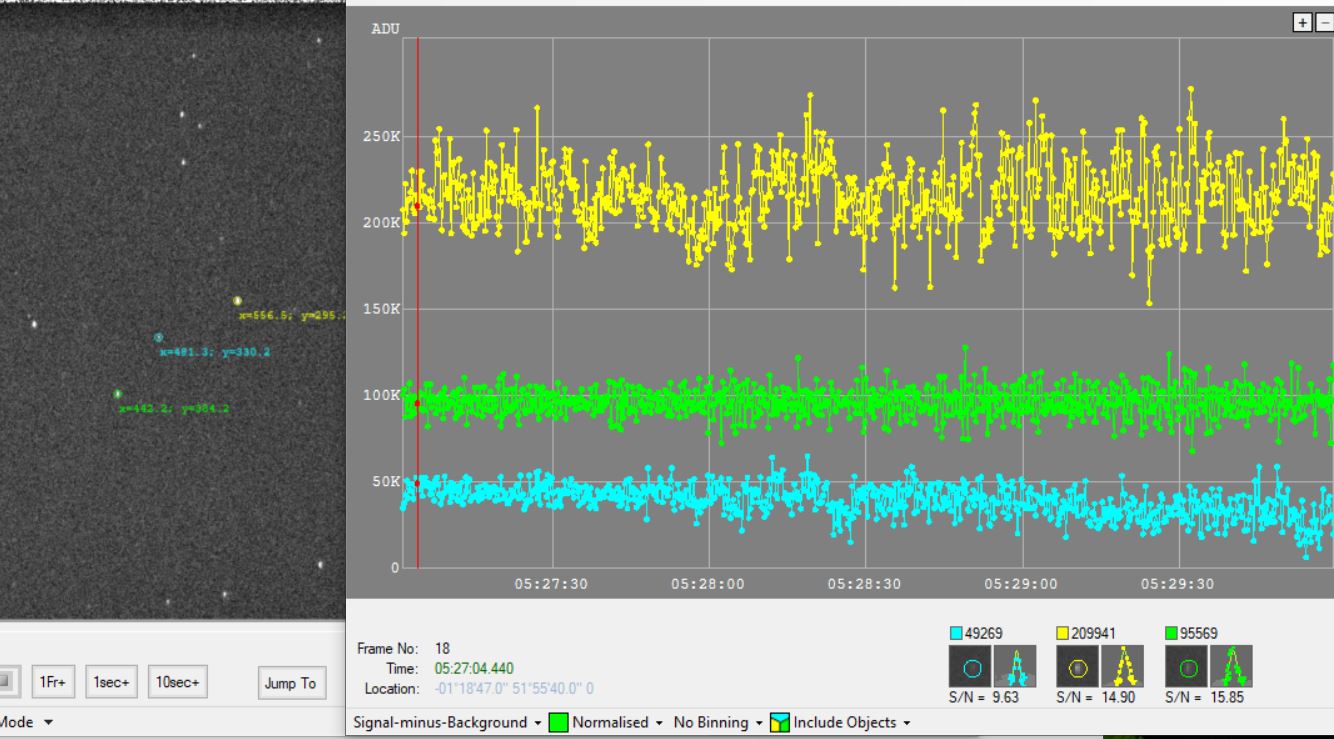1334x739 pixels.
Task: Toggle the green 95569 series box
Action: click(1173, 633)
